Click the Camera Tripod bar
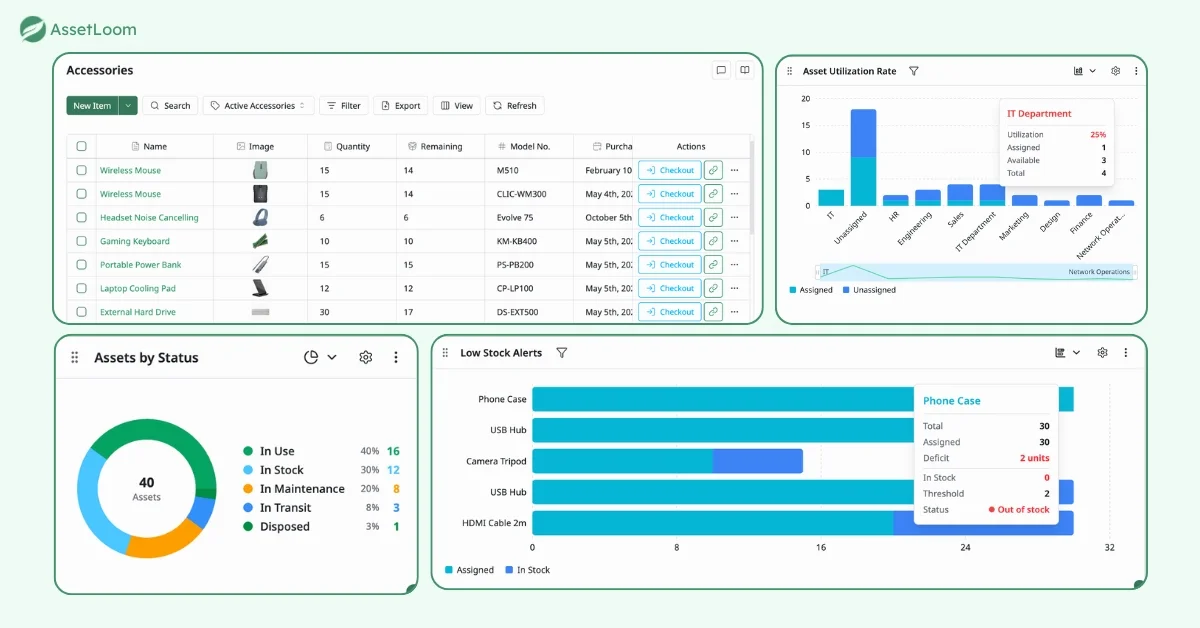The width and height of the screenshot is (1200, 628). tap(667, 461)
